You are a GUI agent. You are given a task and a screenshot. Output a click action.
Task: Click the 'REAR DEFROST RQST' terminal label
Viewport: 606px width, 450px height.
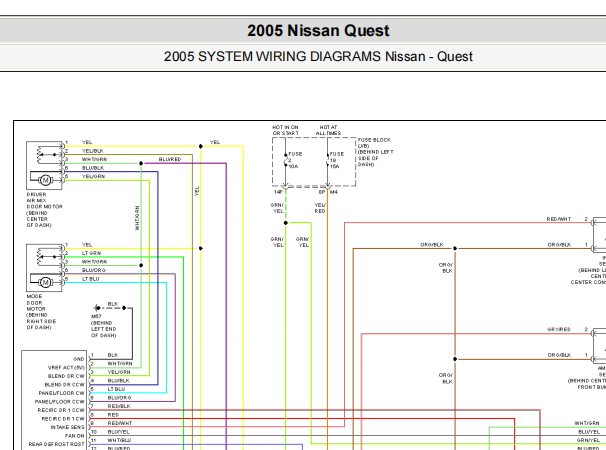point(56,444)
